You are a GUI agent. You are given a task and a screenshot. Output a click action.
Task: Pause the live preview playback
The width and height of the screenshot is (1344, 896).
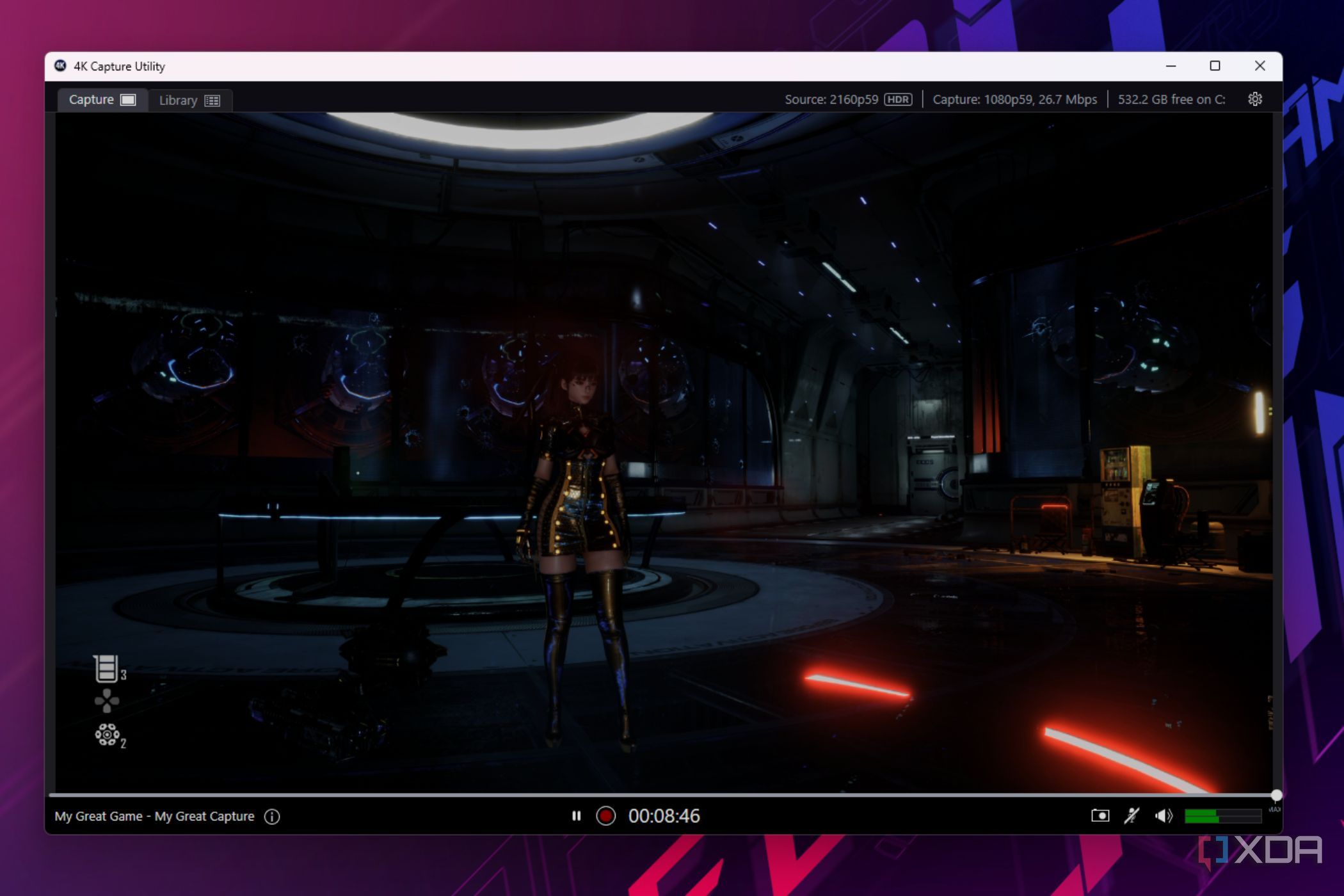576,815
